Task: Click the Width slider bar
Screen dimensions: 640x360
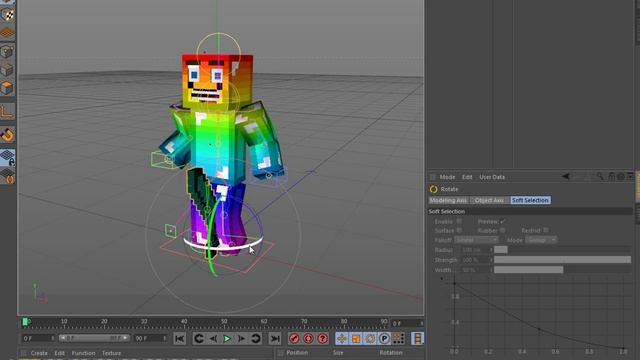Action: 562,270
